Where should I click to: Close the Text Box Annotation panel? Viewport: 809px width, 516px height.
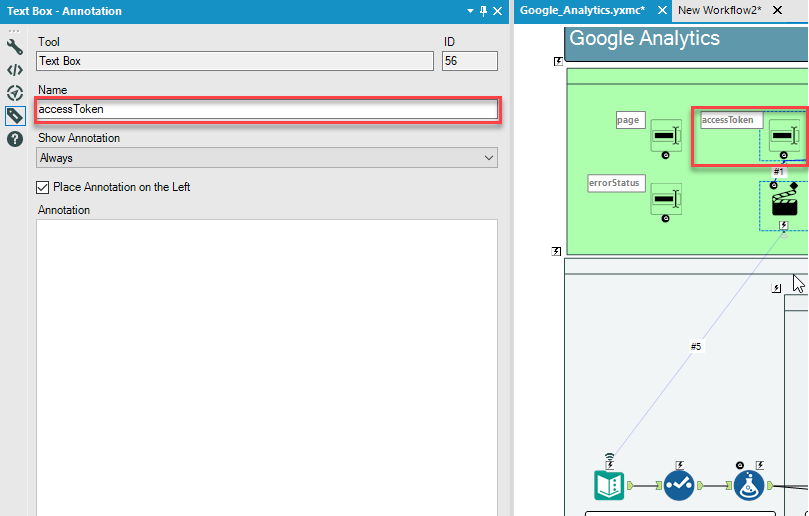pos(497,11)
